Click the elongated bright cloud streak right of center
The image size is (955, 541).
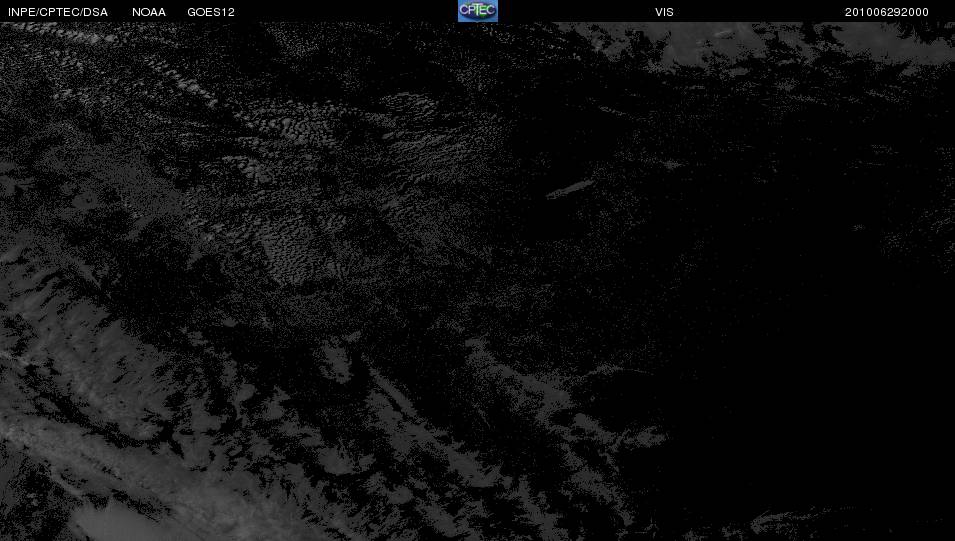click(x=570, y=189)
